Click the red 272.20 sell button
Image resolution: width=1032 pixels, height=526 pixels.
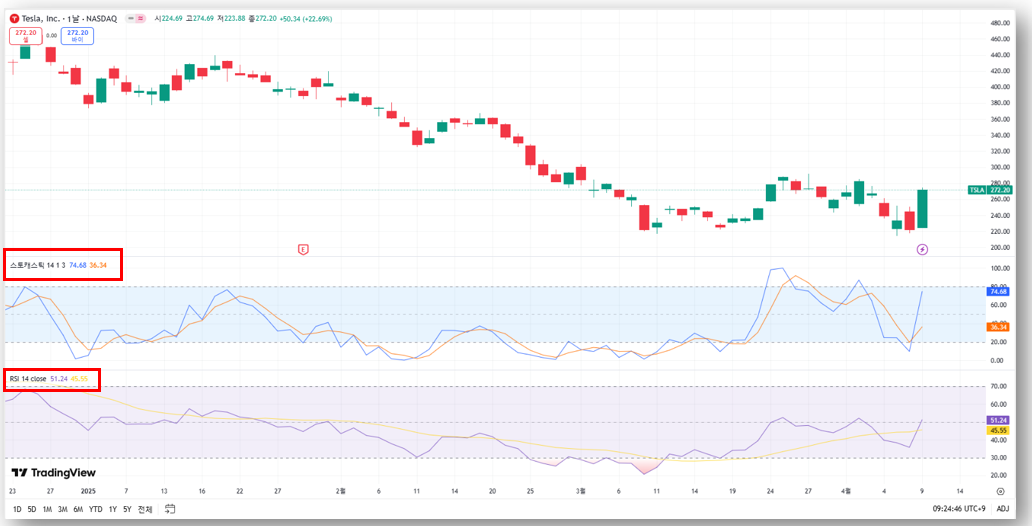(26, 36)
